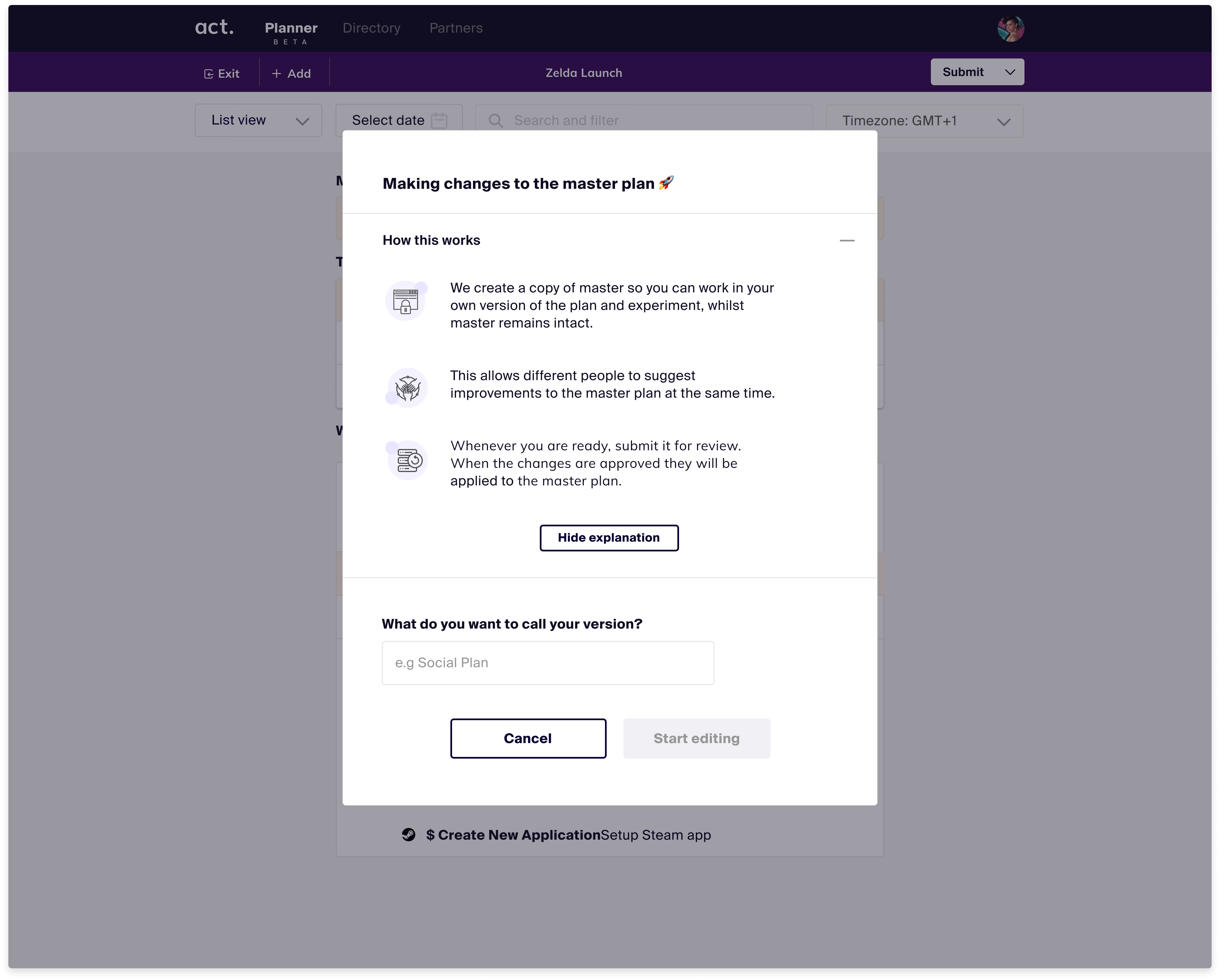Click the Cancel button

528,738
